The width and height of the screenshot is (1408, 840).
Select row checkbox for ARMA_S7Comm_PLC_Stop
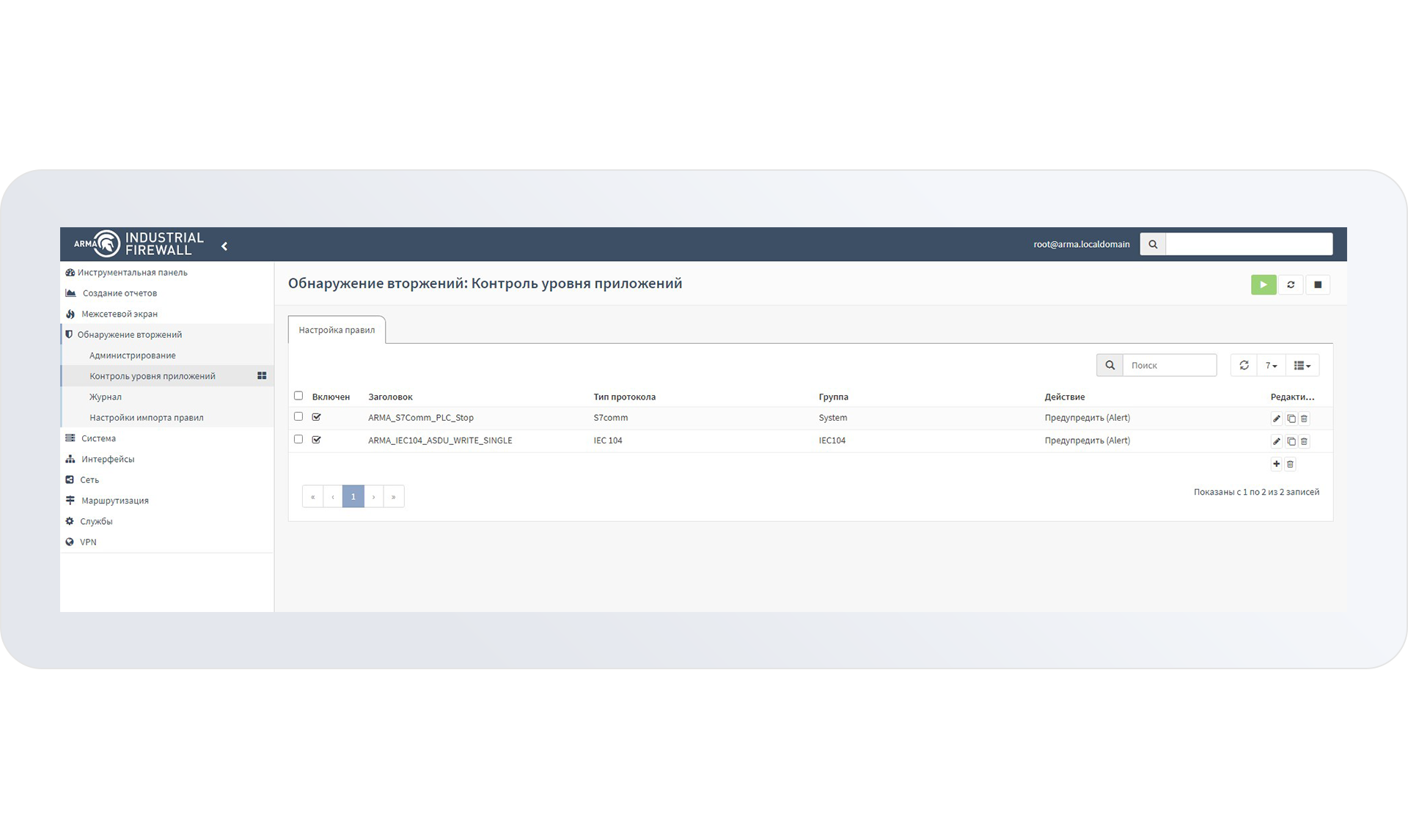coord(298,416)
